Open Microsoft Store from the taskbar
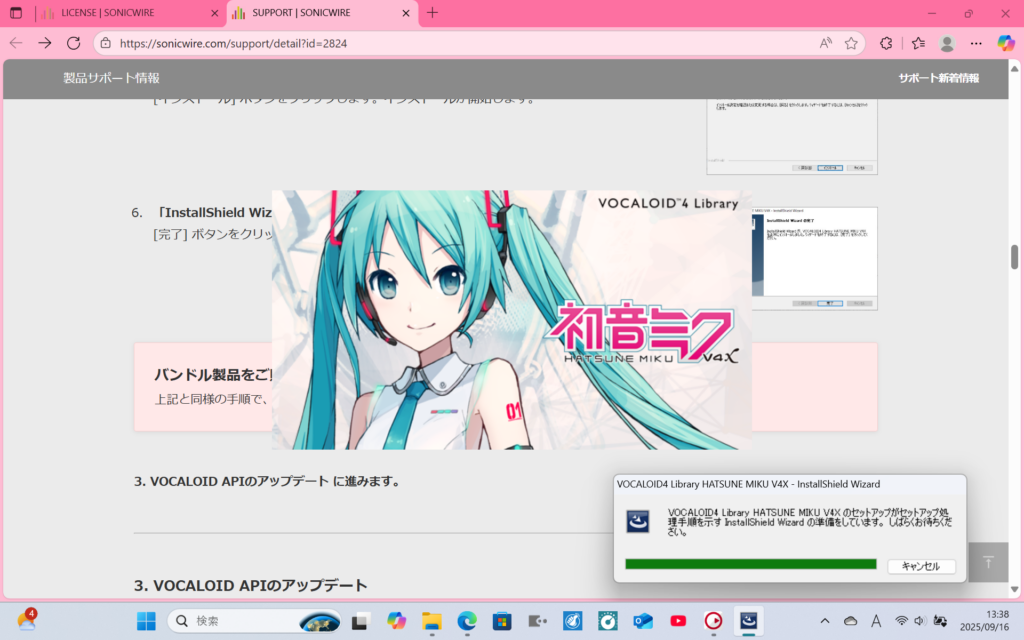 coord(502,621)
